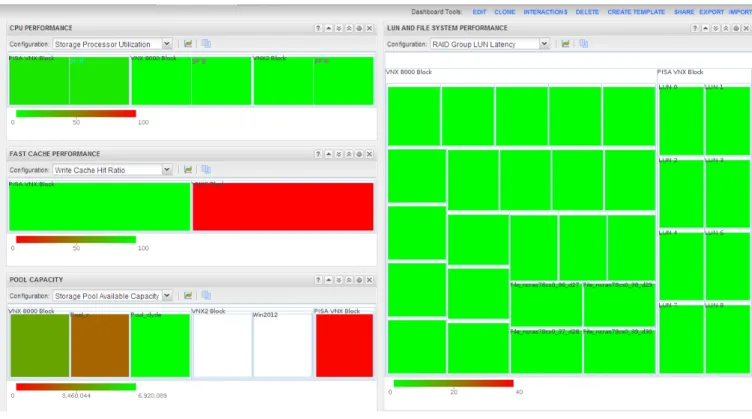Open settings gear of Pool Capacity widget
The width and height of the screenshot is (752, 419).
click(359, 280)
